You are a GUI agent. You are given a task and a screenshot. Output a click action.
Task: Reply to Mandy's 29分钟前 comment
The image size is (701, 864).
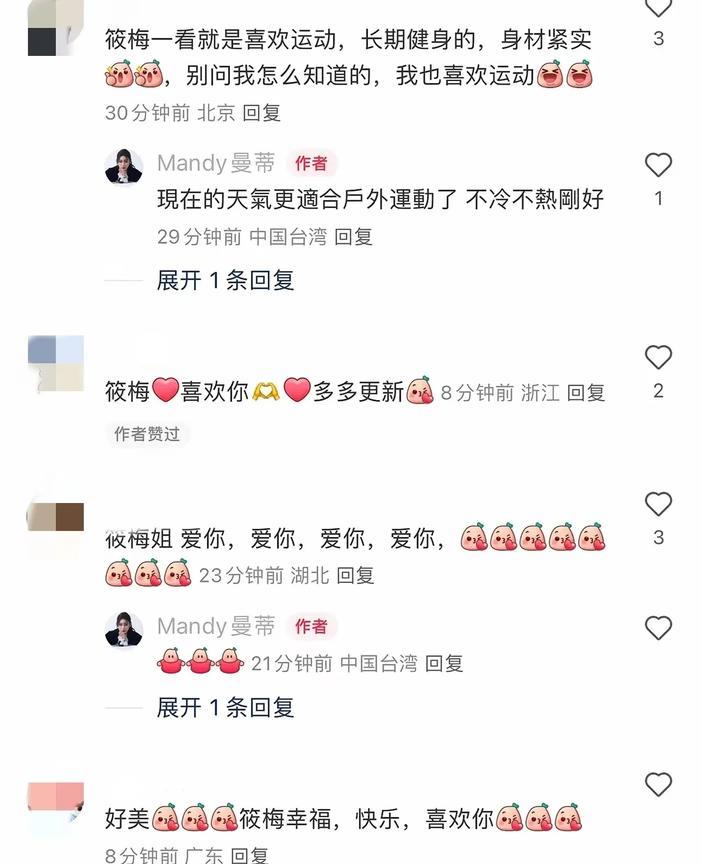(x=353, y=237)
